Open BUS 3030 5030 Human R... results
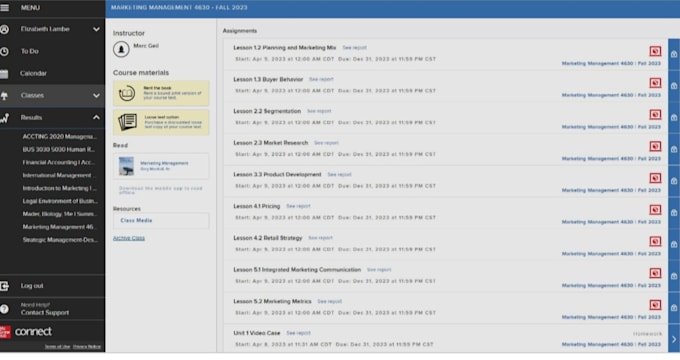680x360 pixels. point(59,150)
